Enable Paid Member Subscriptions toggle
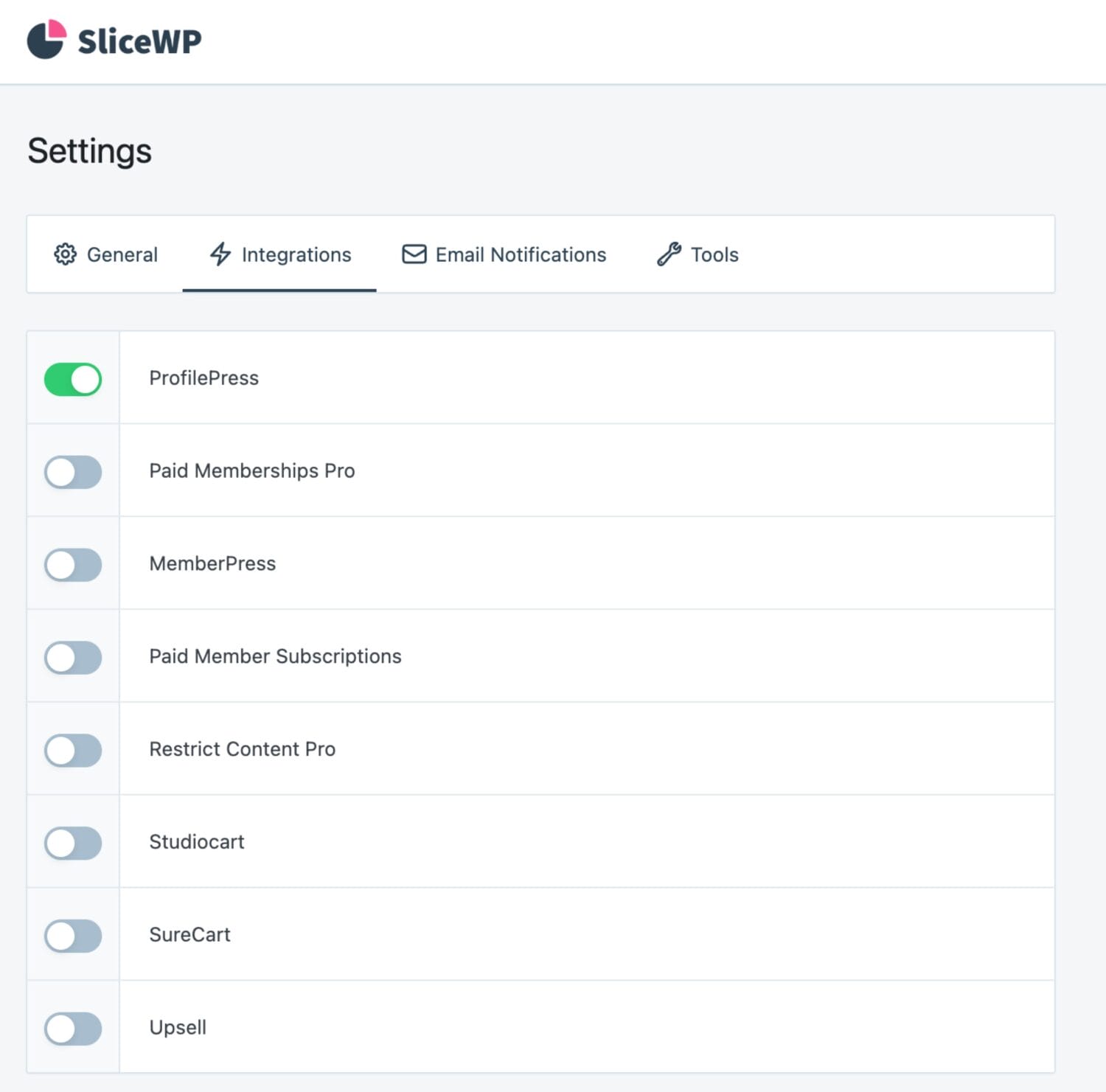The height and width of the screenshot is (1092, 1106). click(73, 658)
